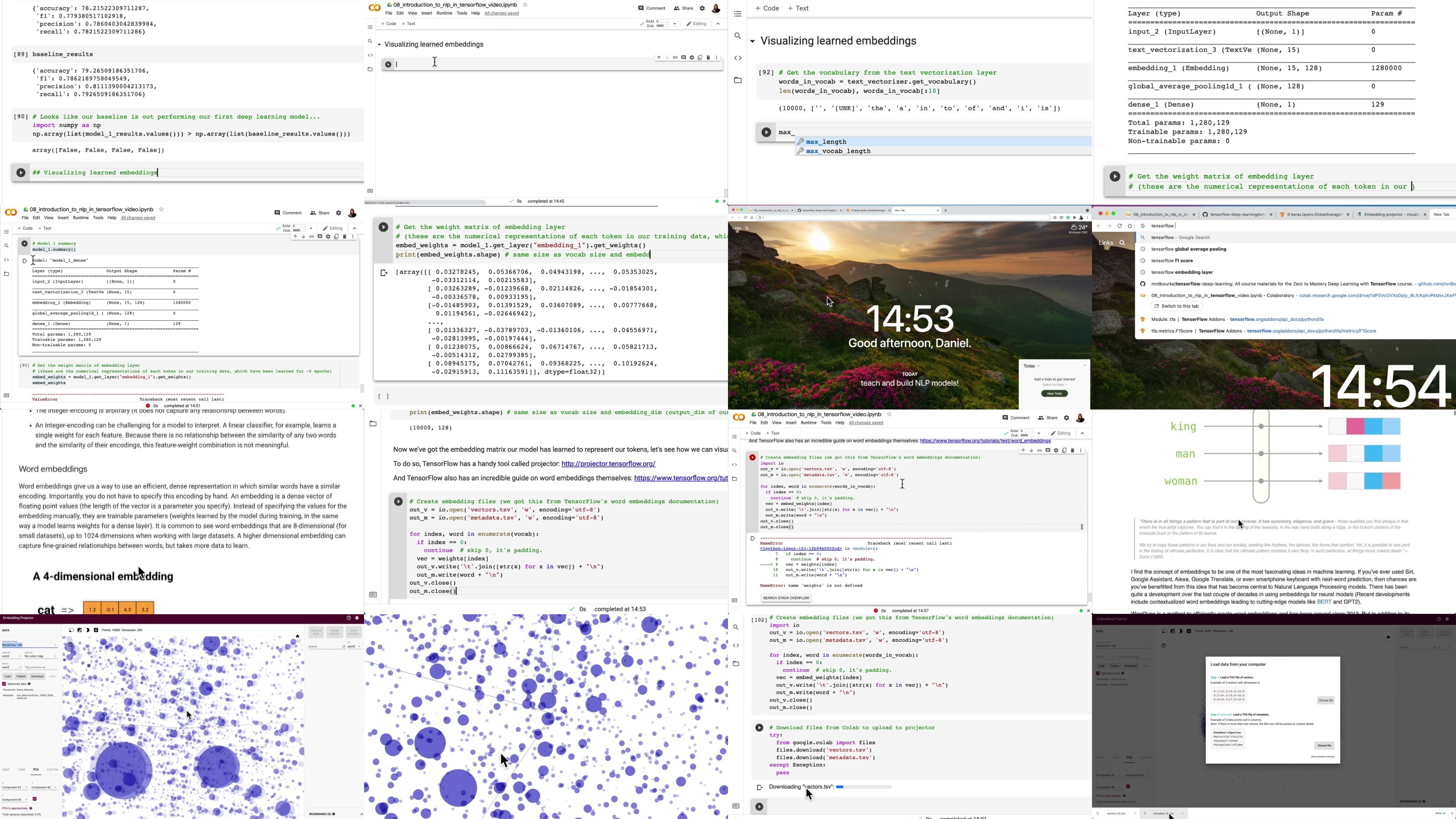This screenshot has width=1456, height=819.
Task: Open files folder icon beside the max_ autocomplete notebook
Action: pos(738,80)
